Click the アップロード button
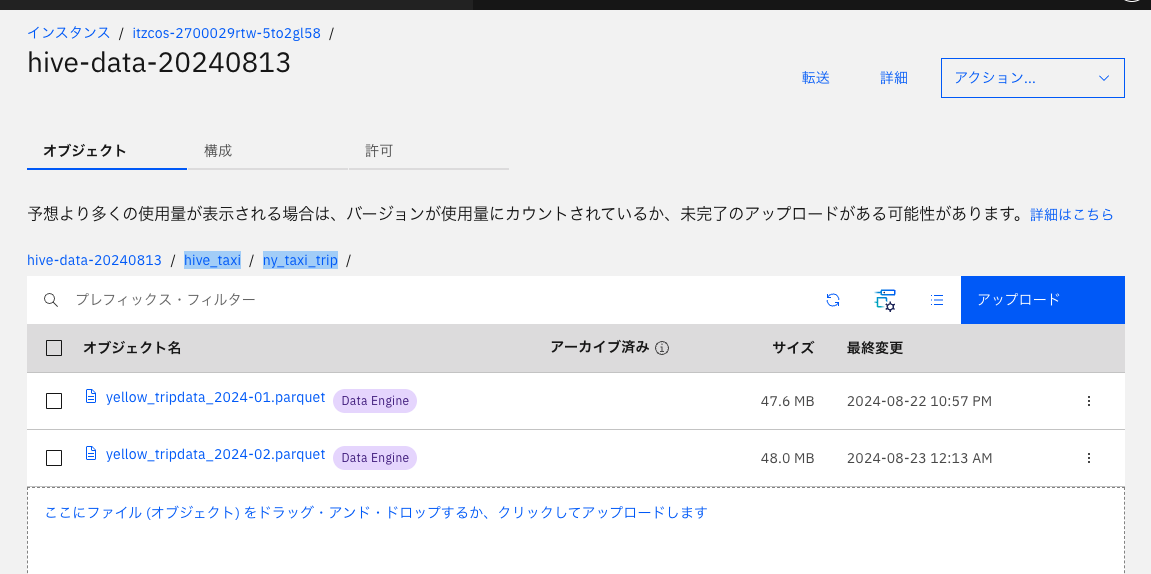This screenshot has height=574, width=1151. (1042, 299)
